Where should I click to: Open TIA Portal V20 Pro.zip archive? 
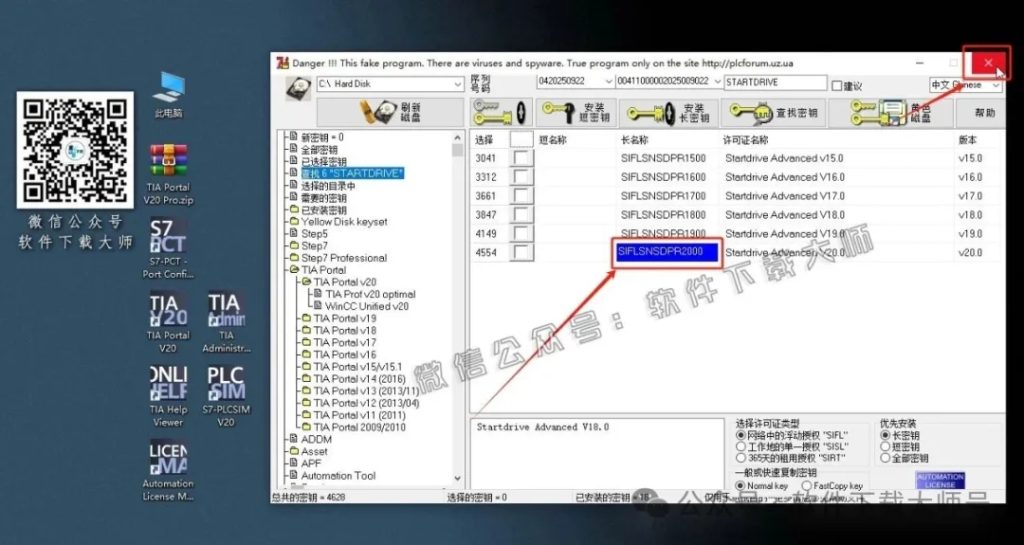coord(168,174)
